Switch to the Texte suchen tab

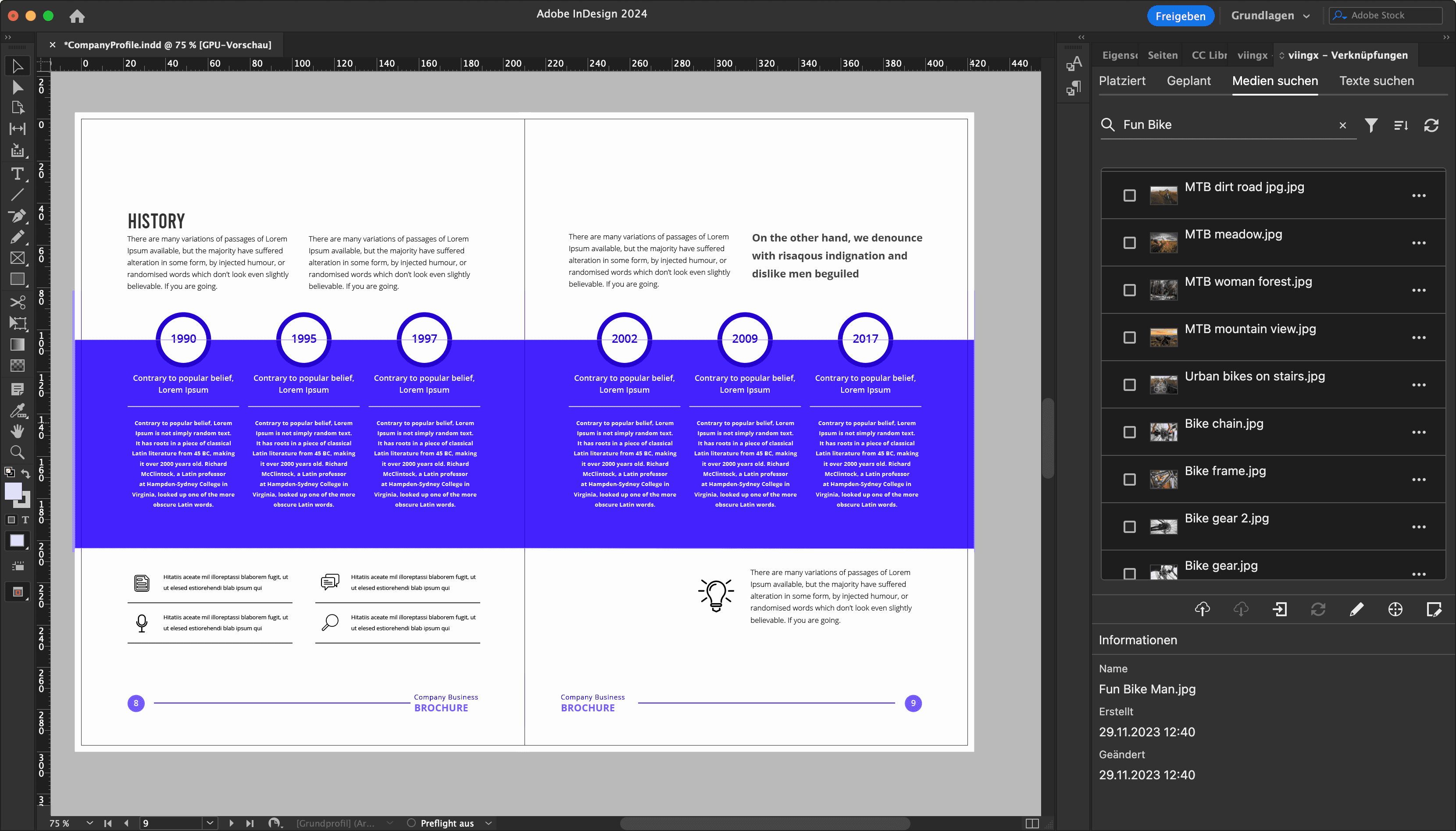click(1377, 81)
